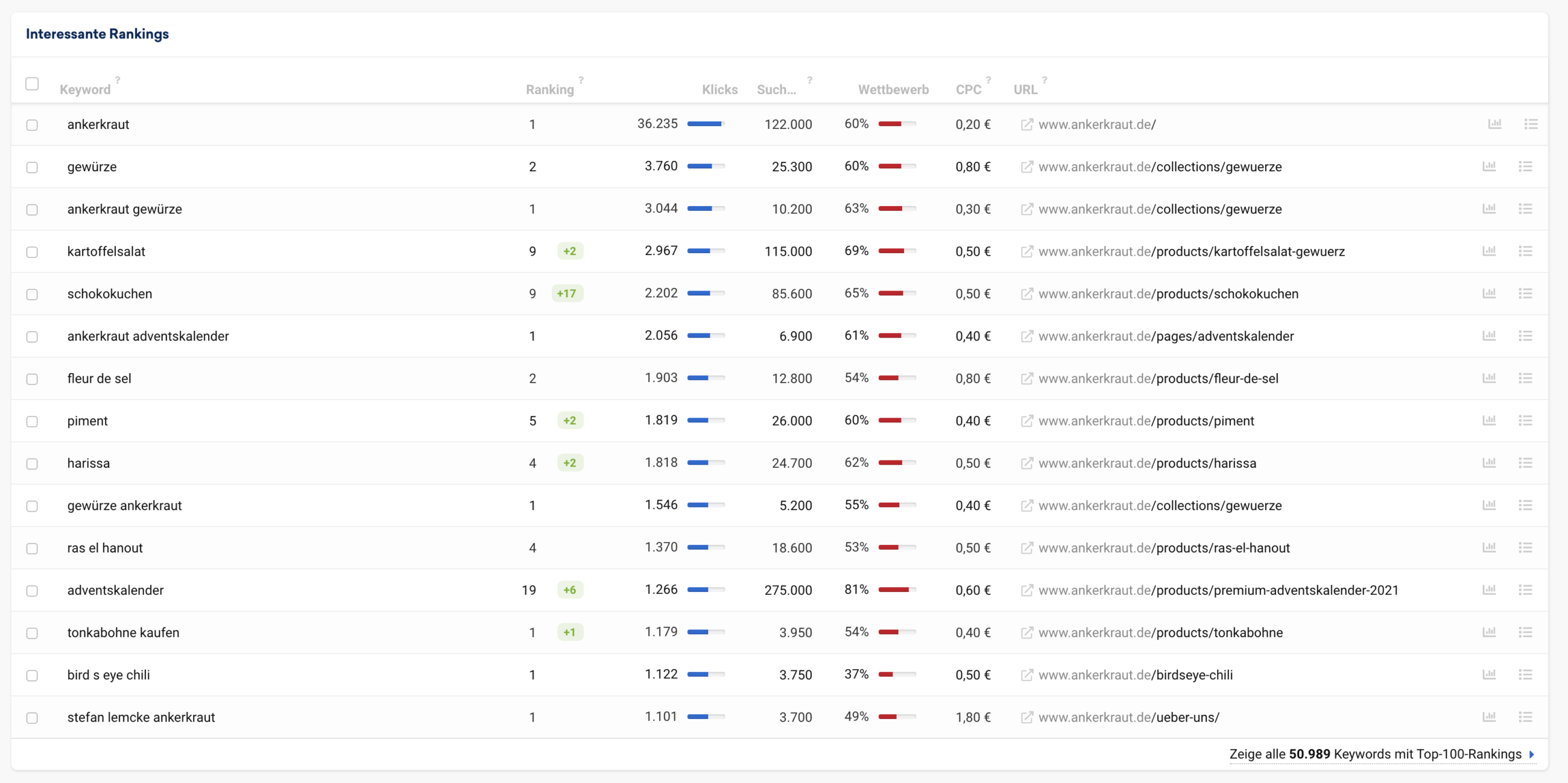Open list icon in kartoffelsalat row

point(1525,251)
